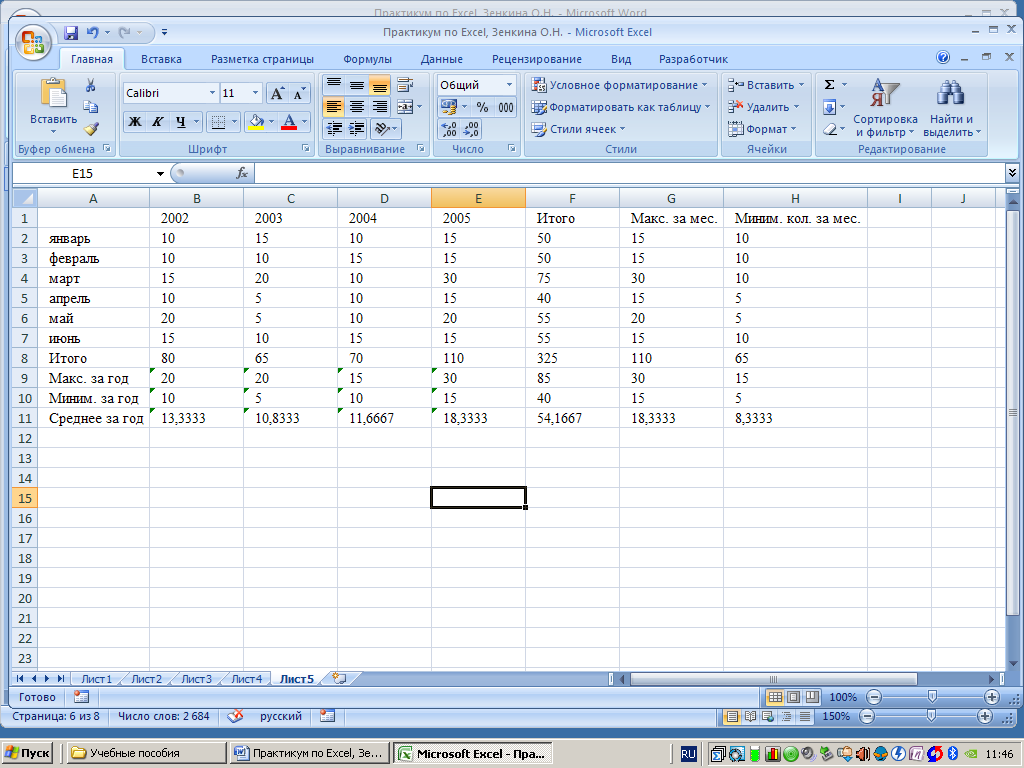Open Шрифт dialog launcher
This screenshot has height=768, width=1024.
(306, 149)
